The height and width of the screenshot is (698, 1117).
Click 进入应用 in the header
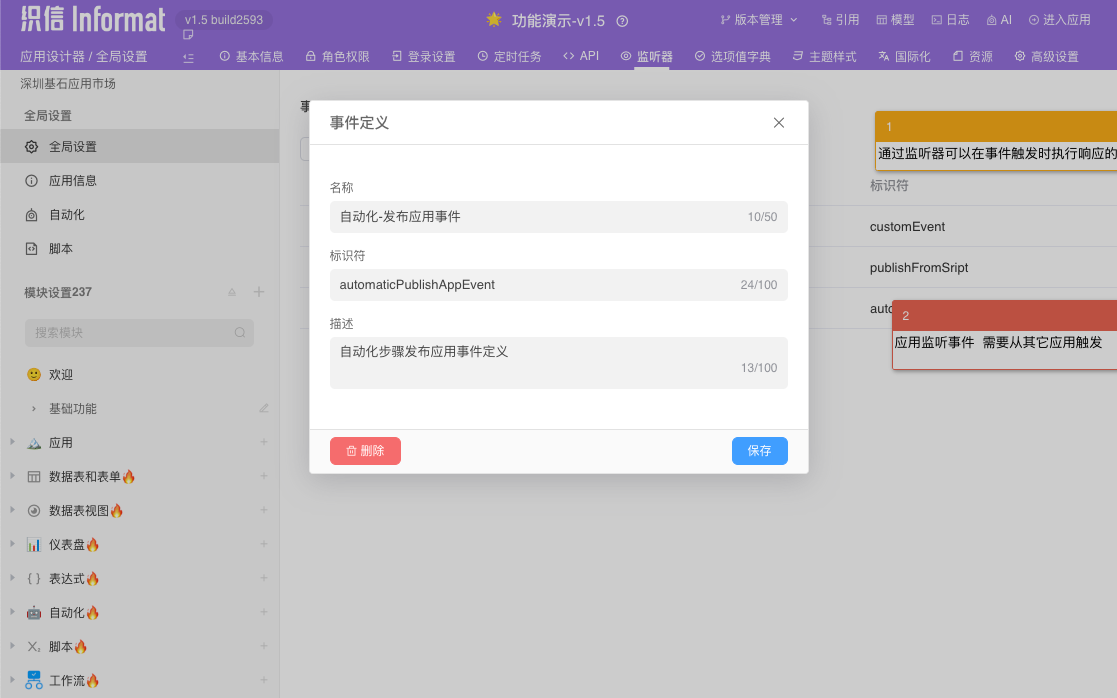(x=1060, y=20)
